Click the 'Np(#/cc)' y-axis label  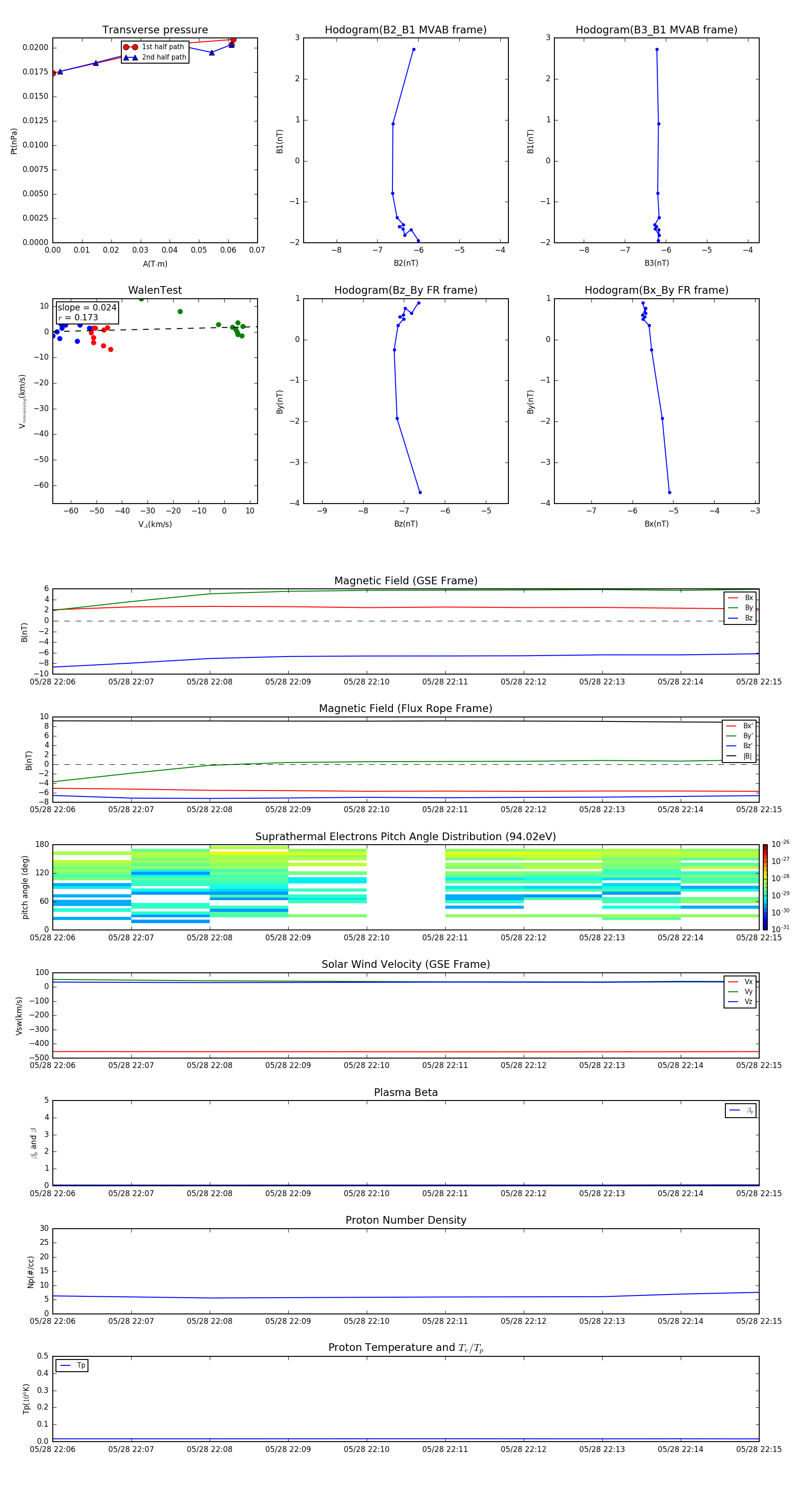pos(31,1272)
